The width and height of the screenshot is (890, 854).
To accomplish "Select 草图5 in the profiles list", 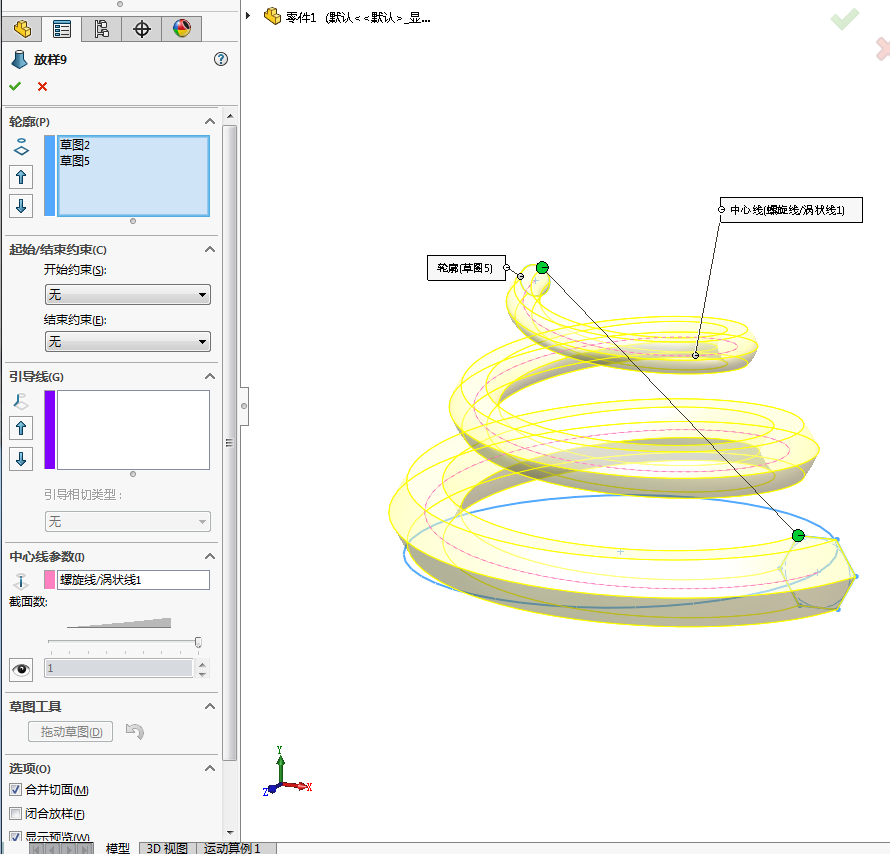I will [x=75, y=161].
